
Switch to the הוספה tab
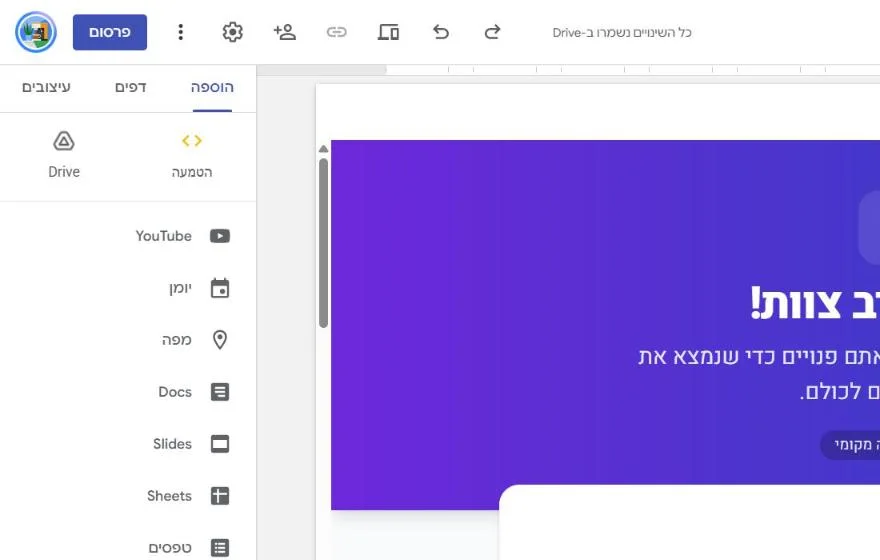pos(212,88)
